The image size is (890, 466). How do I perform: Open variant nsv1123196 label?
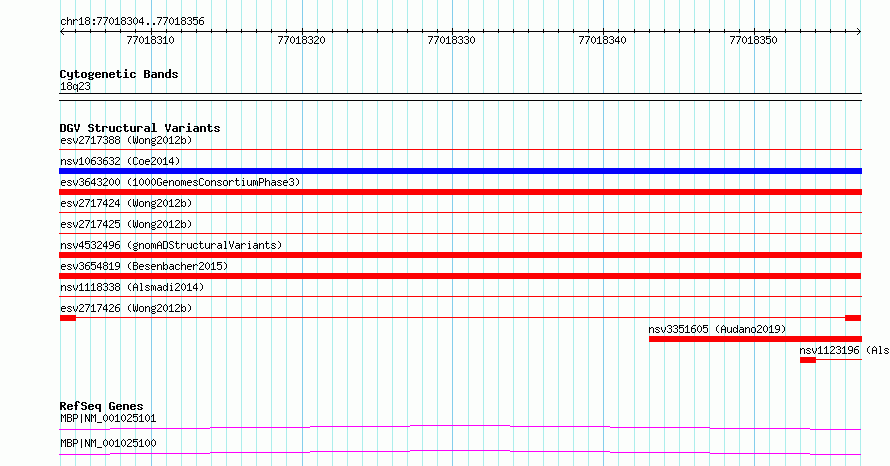[x=844, y=350]
